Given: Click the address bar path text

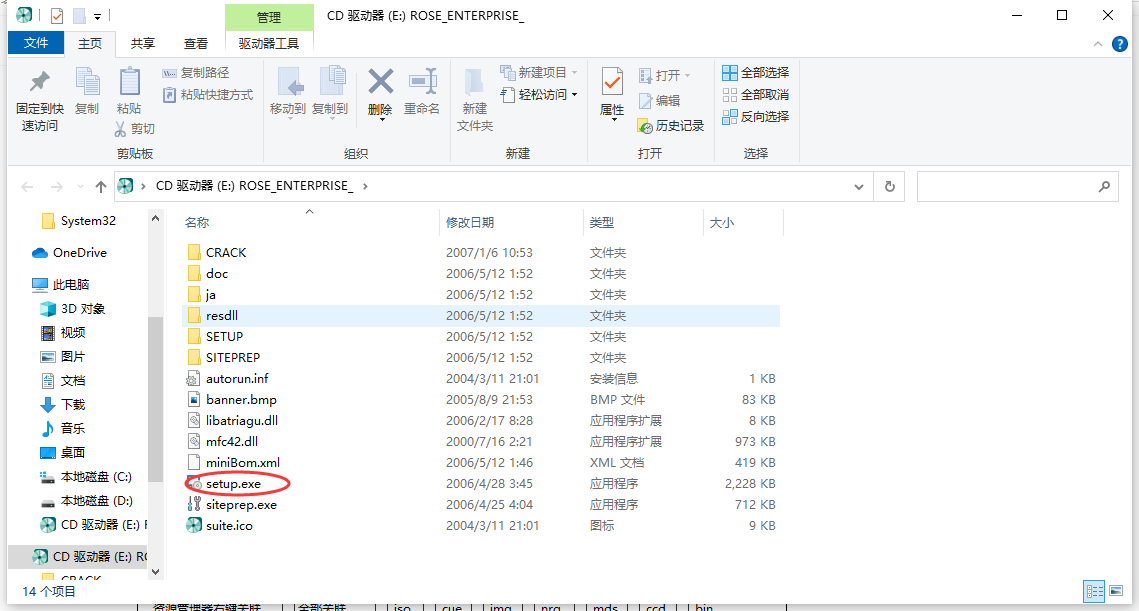Looking at the screenshot, I should pyautogui.click(x=254, y=186).
